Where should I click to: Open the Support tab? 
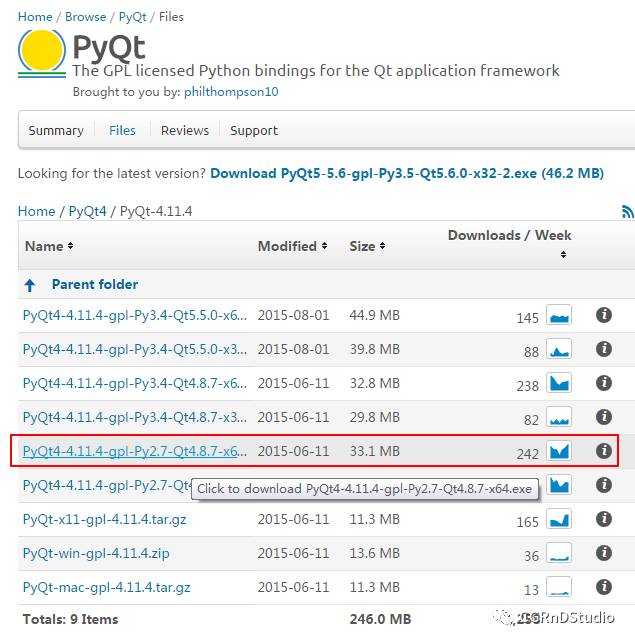[254, 130]
